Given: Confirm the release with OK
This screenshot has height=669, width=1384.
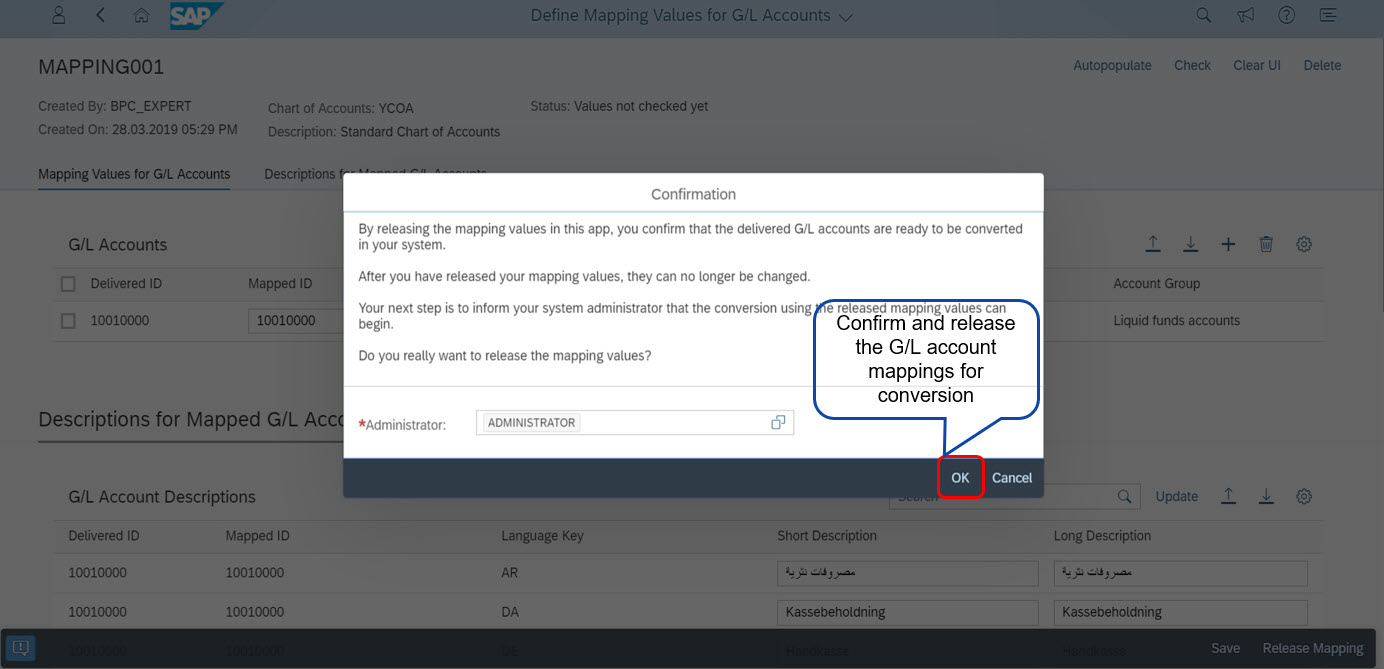Looking at the screenshot, I should (x=960, y=478).
